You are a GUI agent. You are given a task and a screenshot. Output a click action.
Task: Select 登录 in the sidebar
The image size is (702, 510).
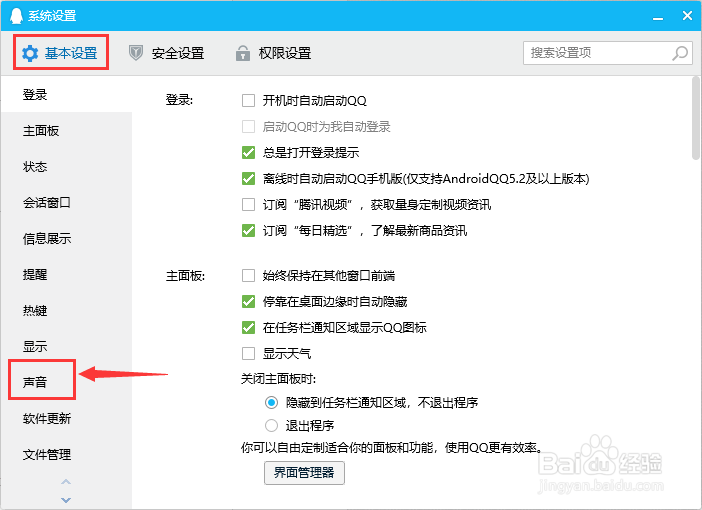[x=66, y=94]
